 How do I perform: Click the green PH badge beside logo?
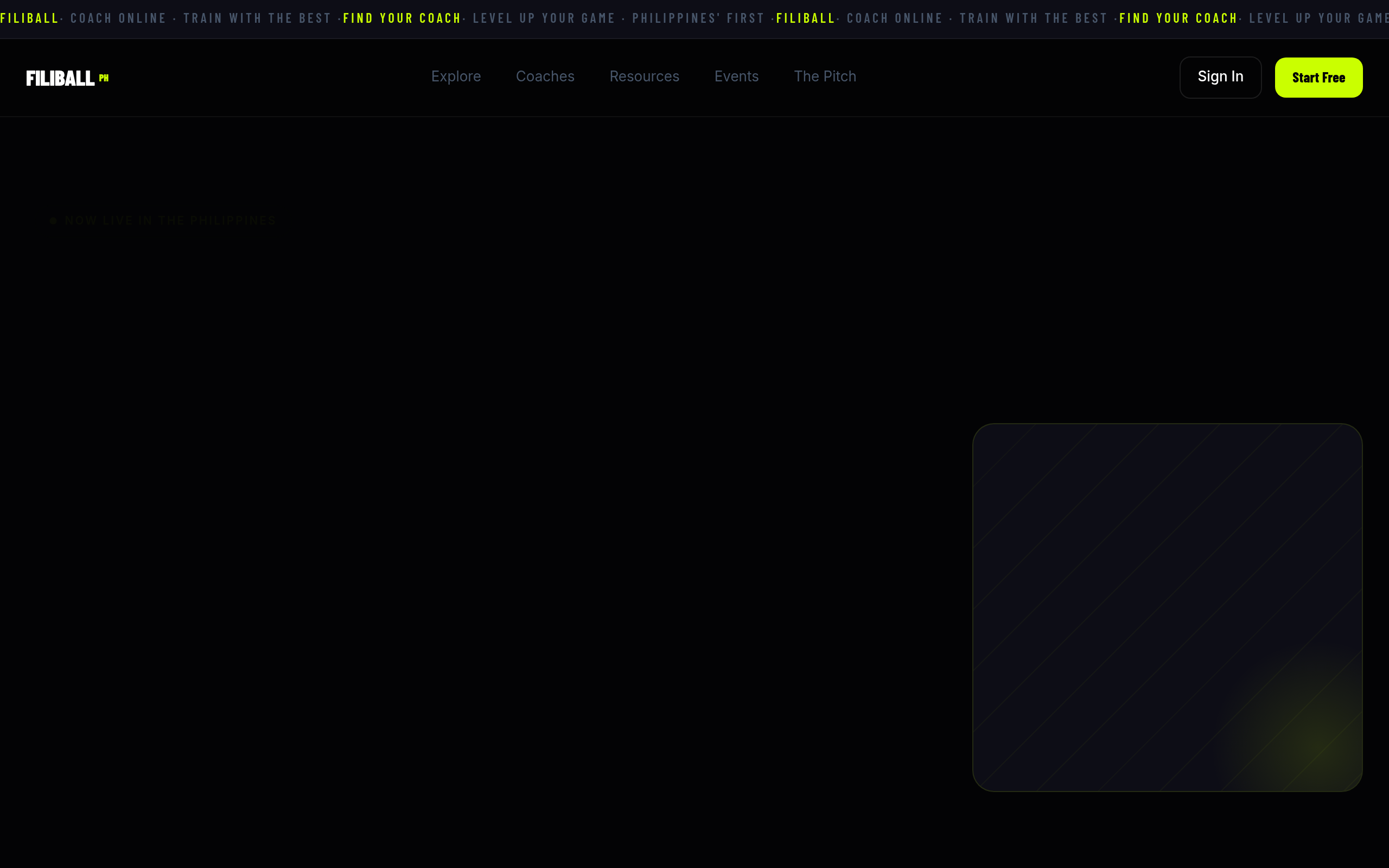click(x=104, y=78)
